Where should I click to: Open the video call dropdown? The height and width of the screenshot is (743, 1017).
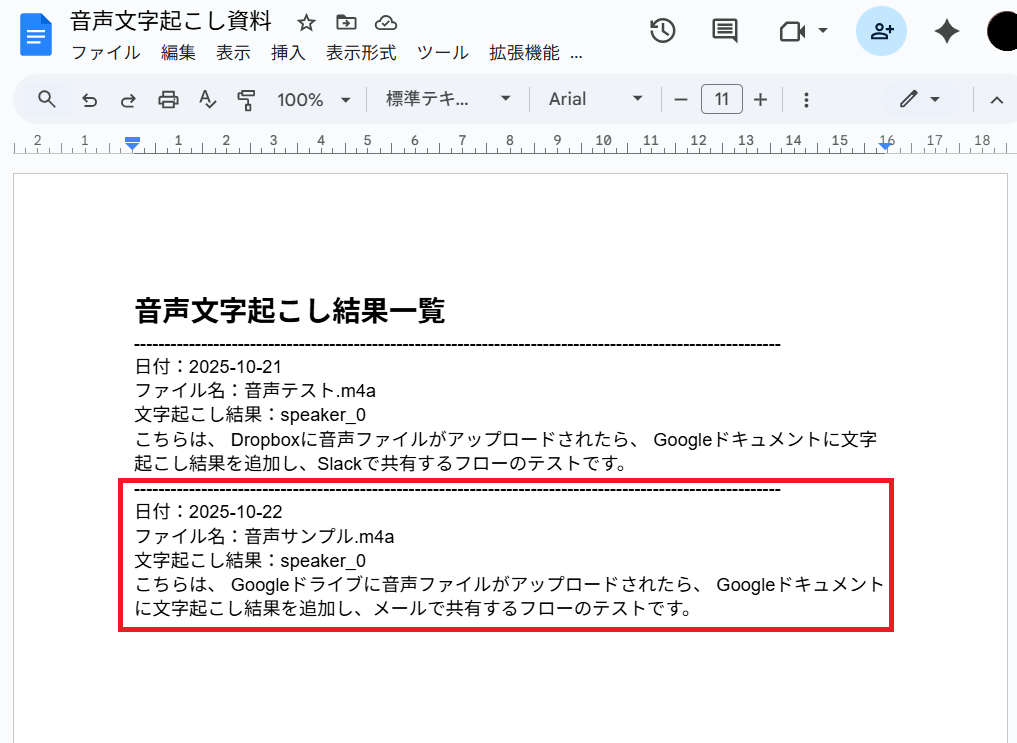804,31
